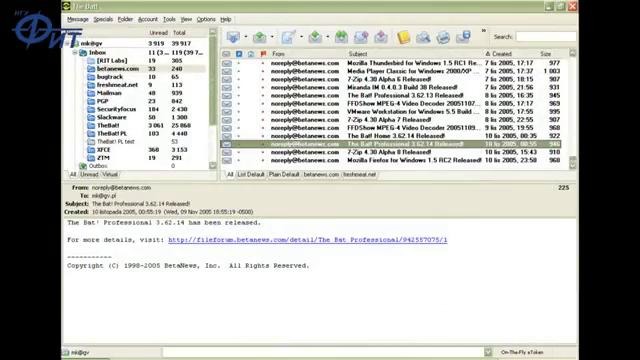Viewport: 640px width, 360px height.
Task: Click the Create new message toolbar icon
Action: [288, 37]
